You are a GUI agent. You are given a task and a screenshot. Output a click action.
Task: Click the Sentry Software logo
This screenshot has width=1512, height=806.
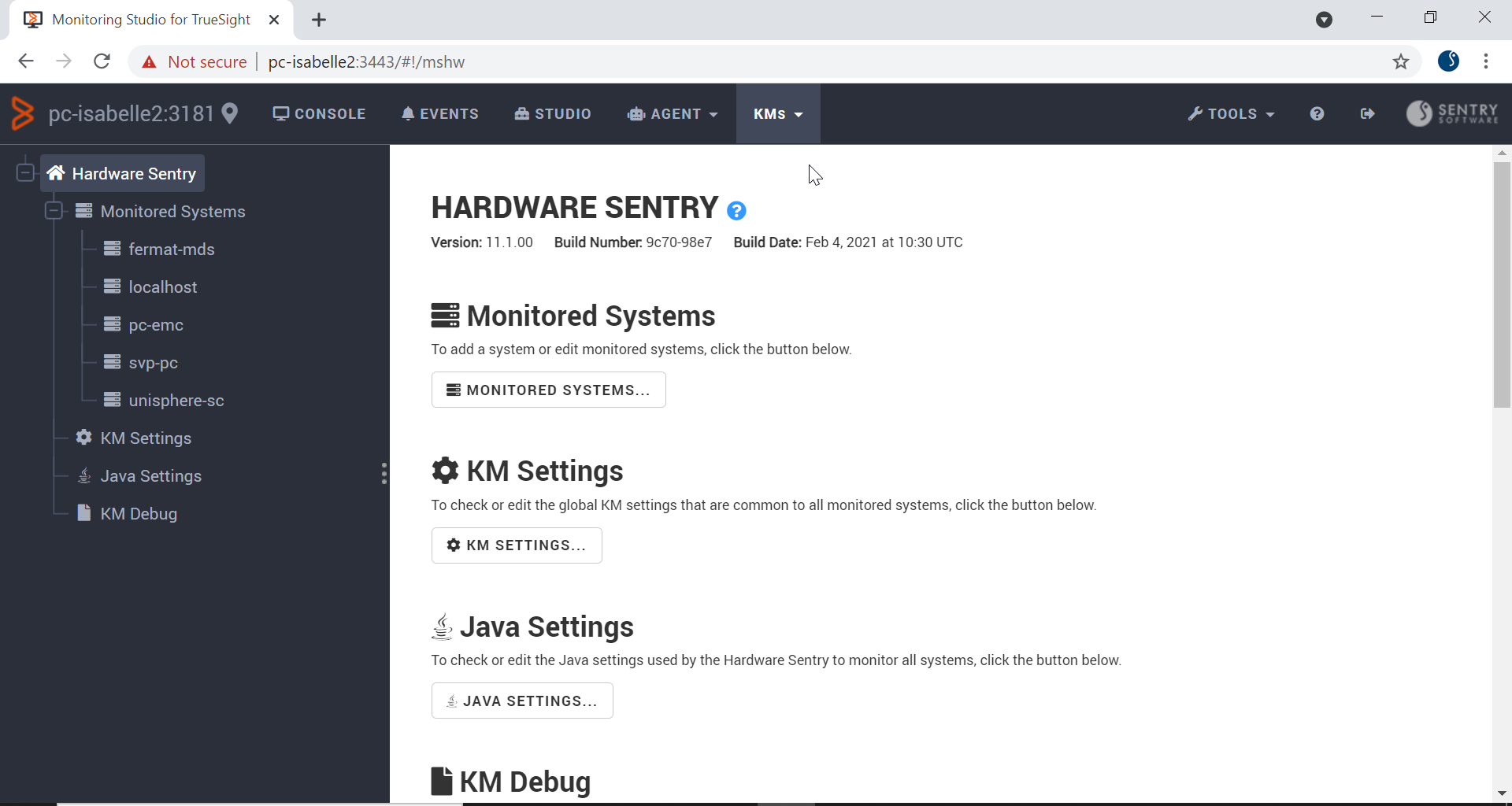[x=1453, y=113]
